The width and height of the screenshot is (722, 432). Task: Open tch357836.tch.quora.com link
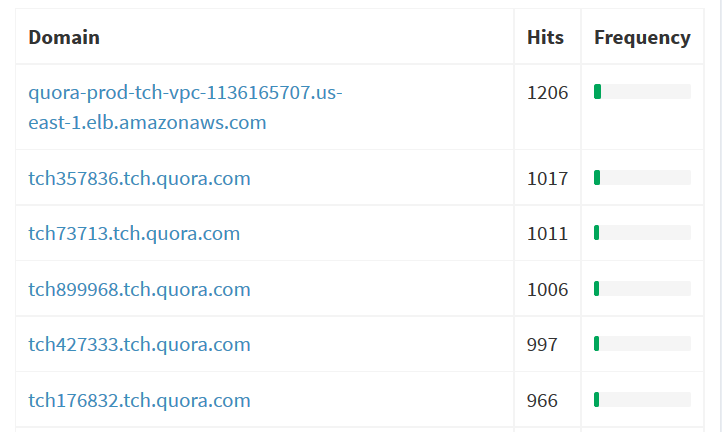[140, 178]
